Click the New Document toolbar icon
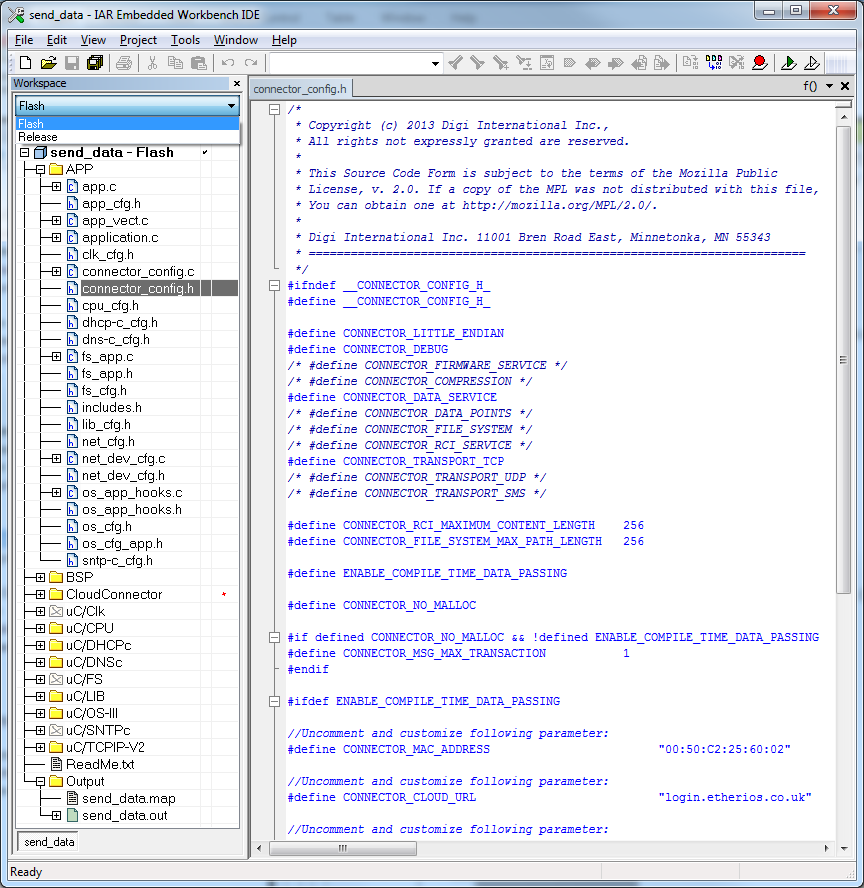The width and height of the screenshot is (864, 888). [x=25, y=63]
